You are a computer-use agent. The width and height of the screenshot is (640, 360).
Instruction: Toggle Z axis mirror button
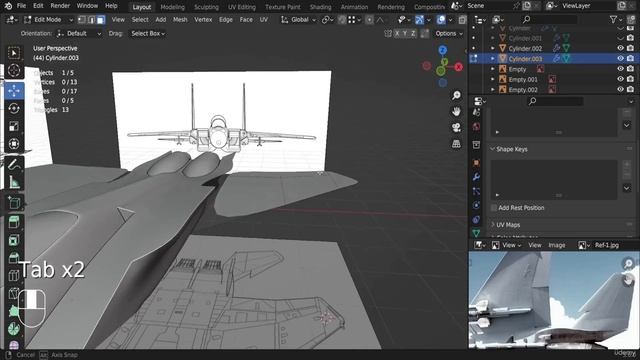click(x=413, y=33)
